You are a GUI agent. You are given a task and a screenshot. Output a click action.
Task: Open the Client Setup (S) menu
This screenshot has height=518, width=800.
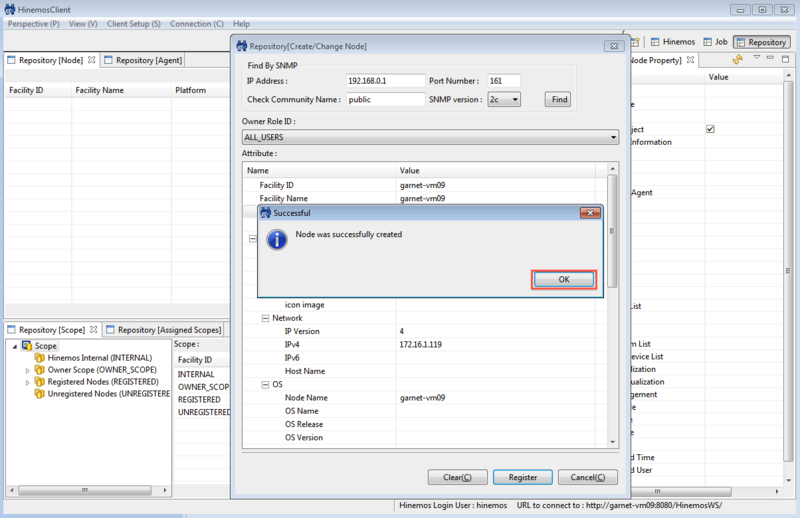[x=134, y=24]
